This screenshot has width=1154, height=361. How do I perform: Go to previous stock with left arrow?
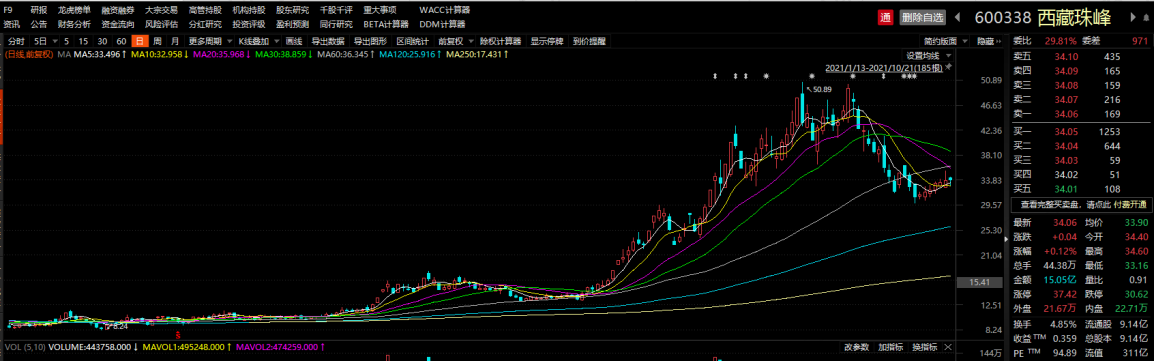coord(958,17)
